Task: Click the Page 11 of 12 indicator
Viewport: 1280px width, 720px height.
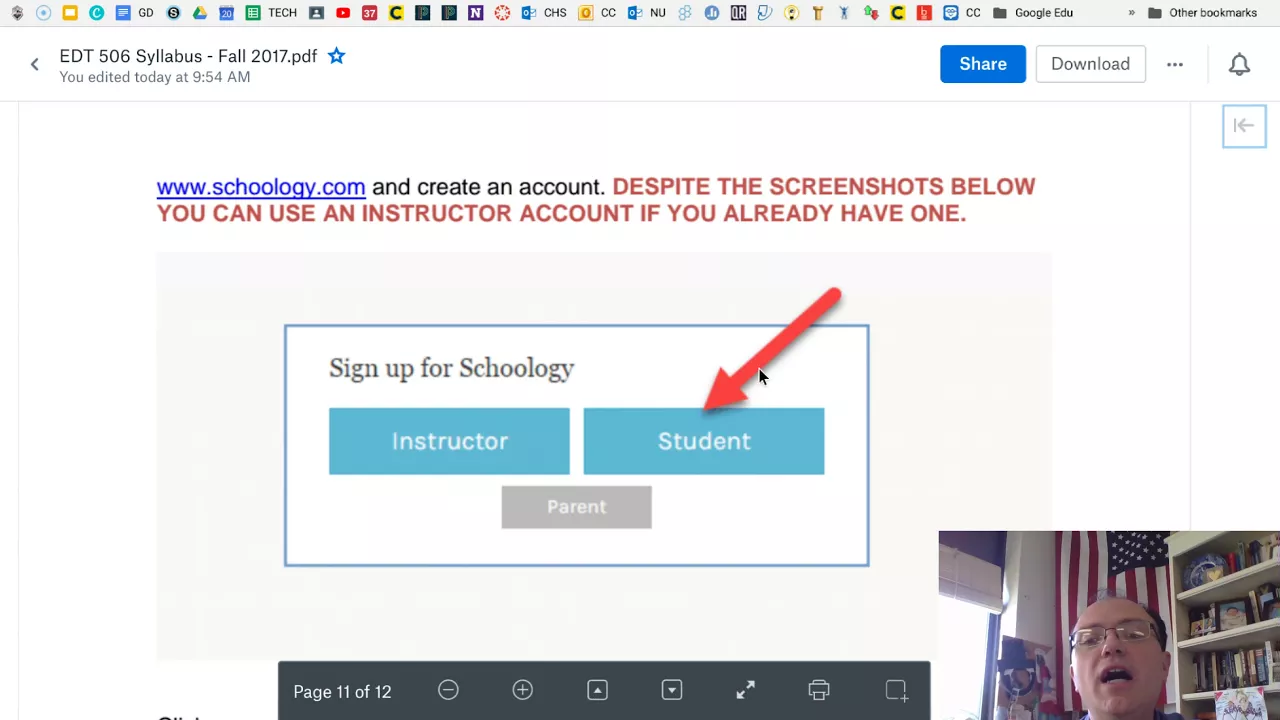Action: point(342,692)
